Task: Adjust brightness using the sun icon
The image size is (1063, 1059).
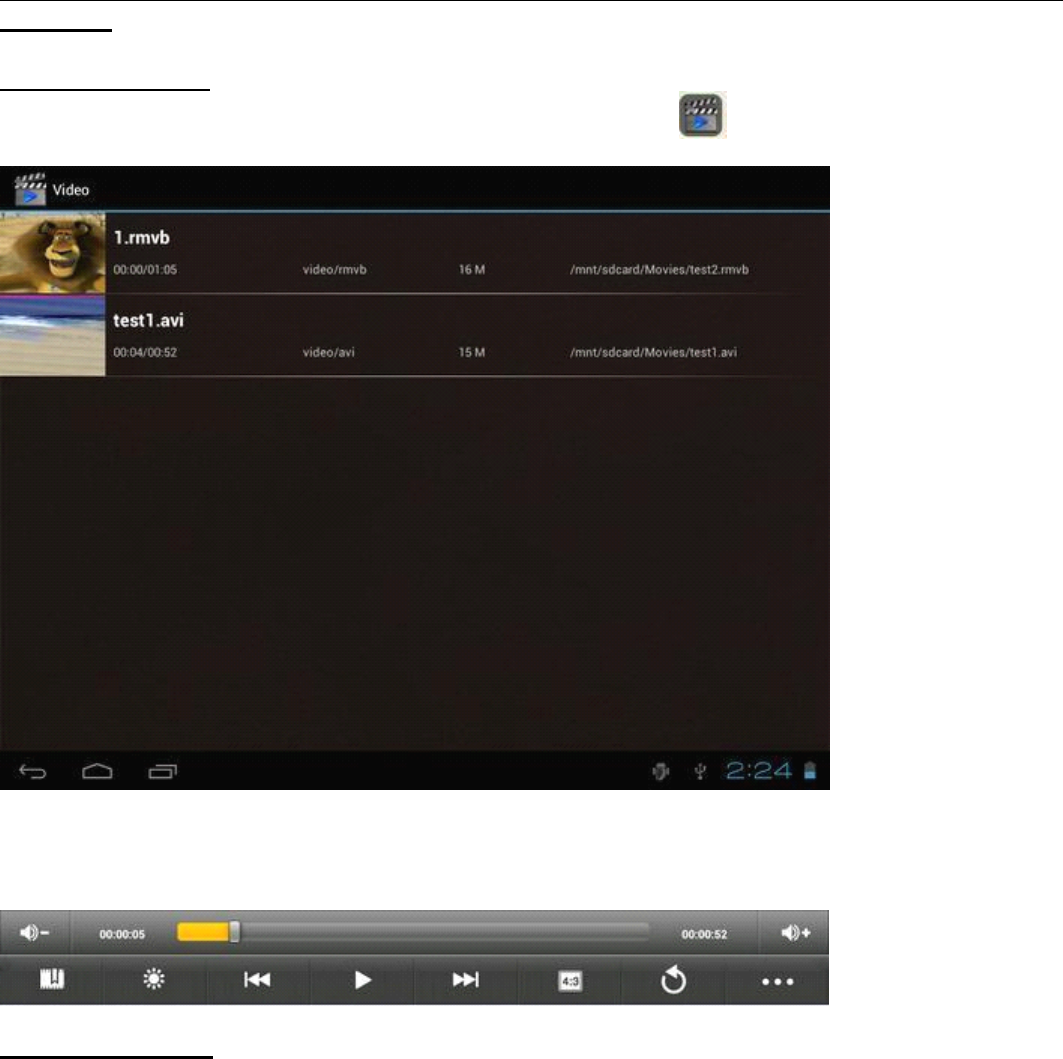Action: pos(154,981)
